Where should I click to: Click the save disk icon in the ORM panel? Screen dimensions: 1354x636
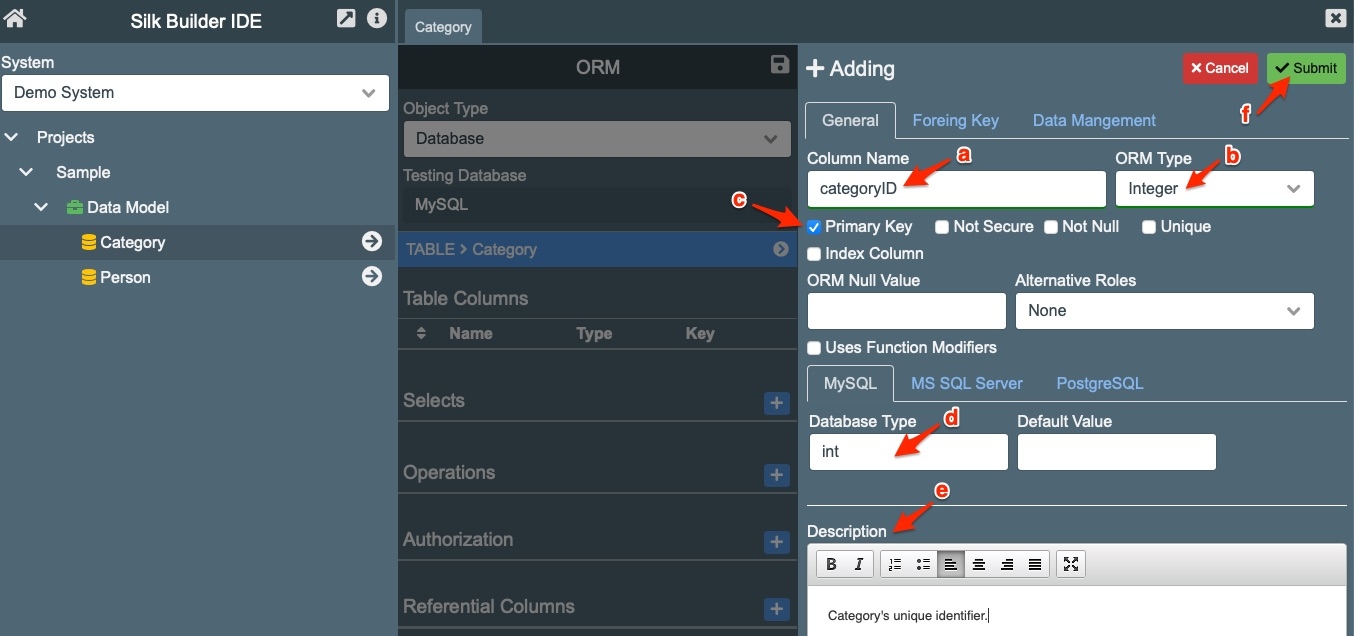(780, 65)
